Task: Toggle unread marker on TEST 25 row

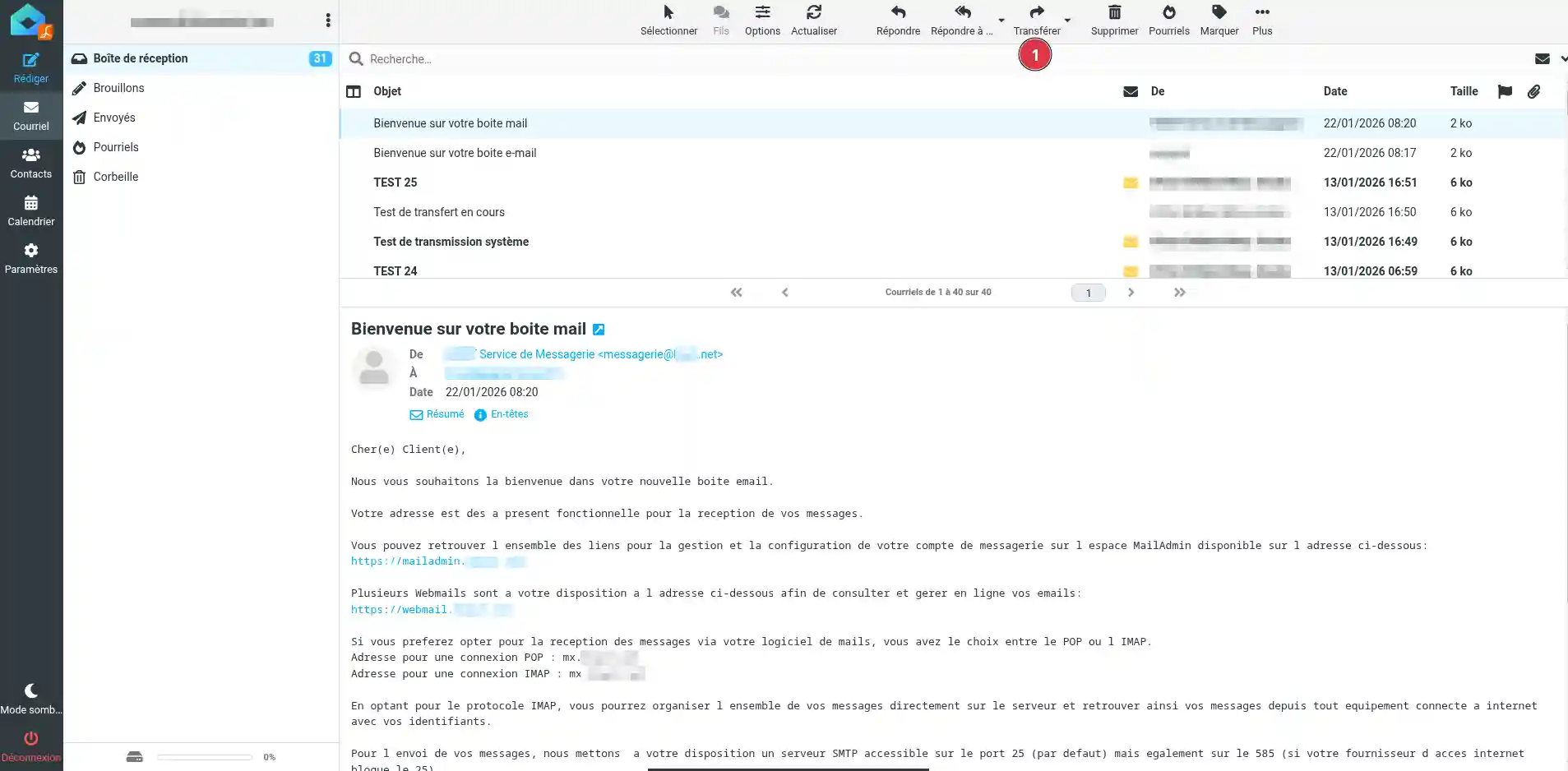Action: click(1131, 182)
